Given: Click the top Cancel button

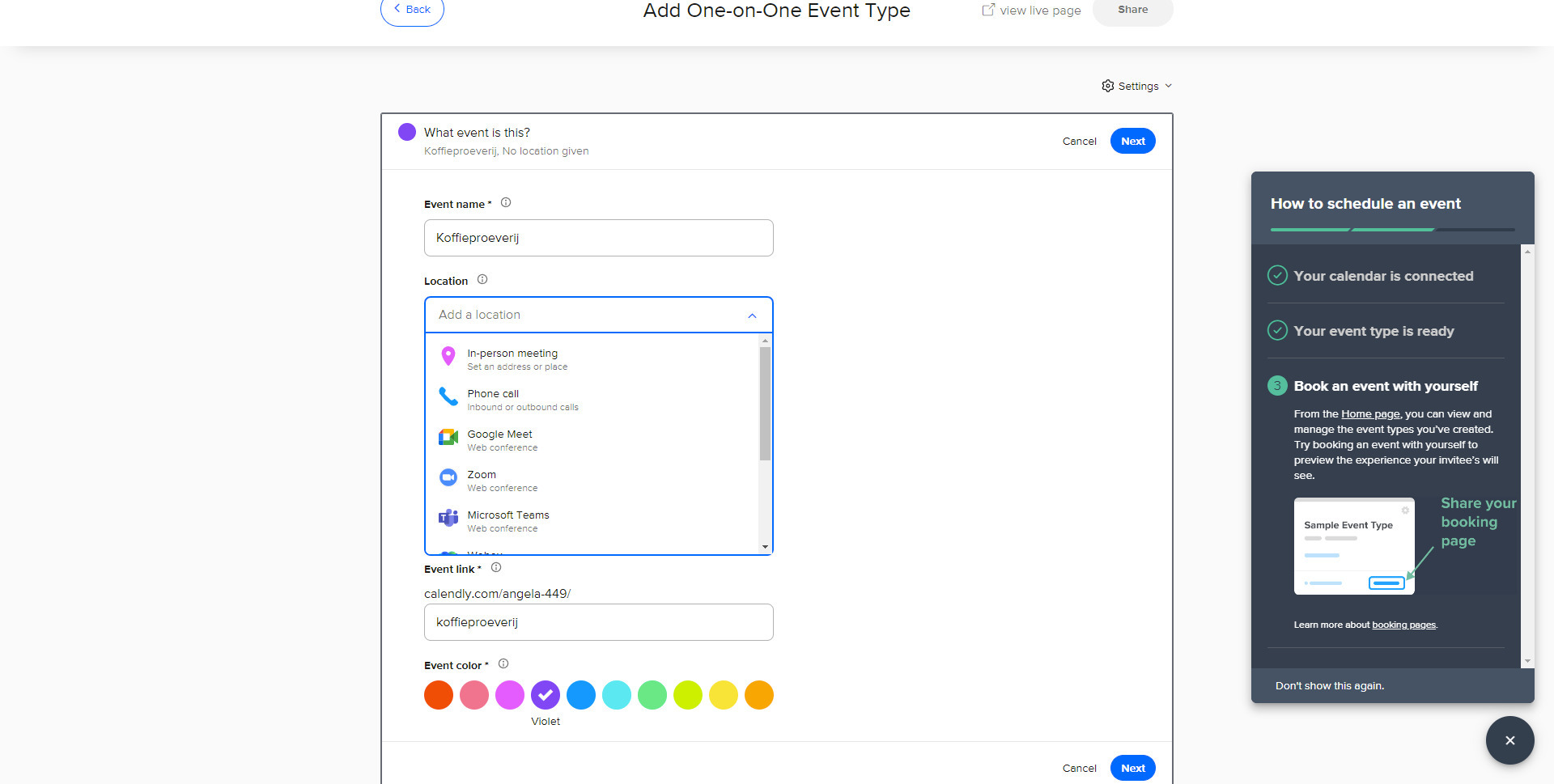Looking at the screenshot, I should [1079, 141].
